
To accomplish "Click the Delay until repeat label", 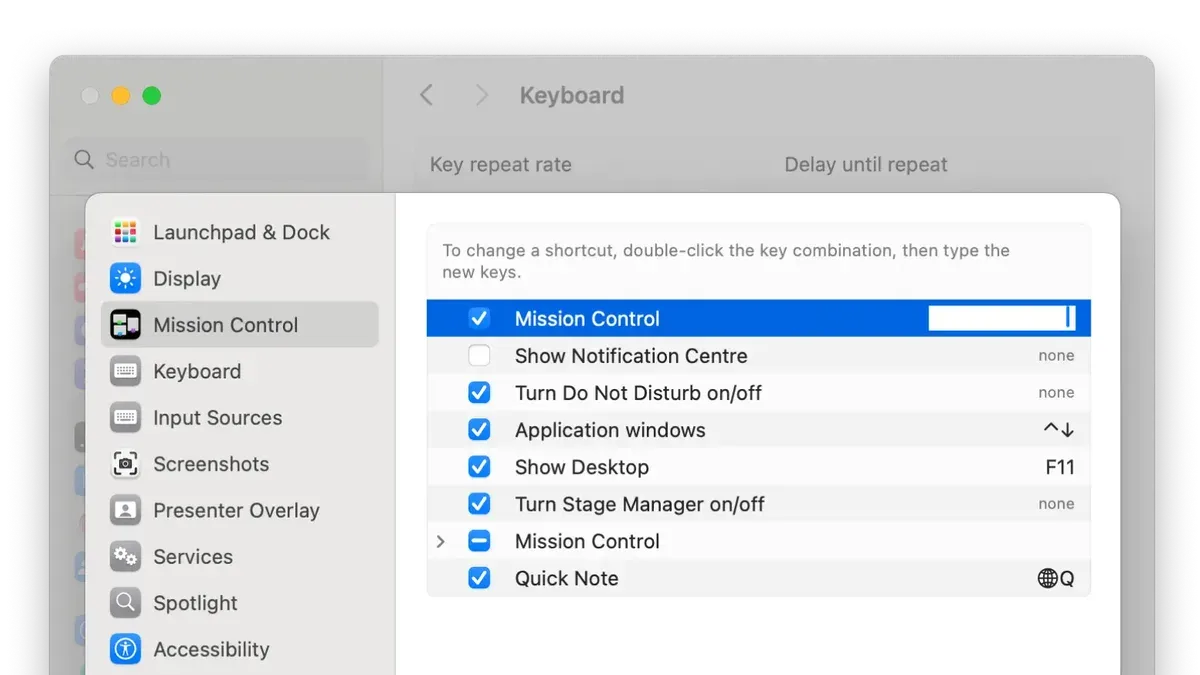I will 866,165.
